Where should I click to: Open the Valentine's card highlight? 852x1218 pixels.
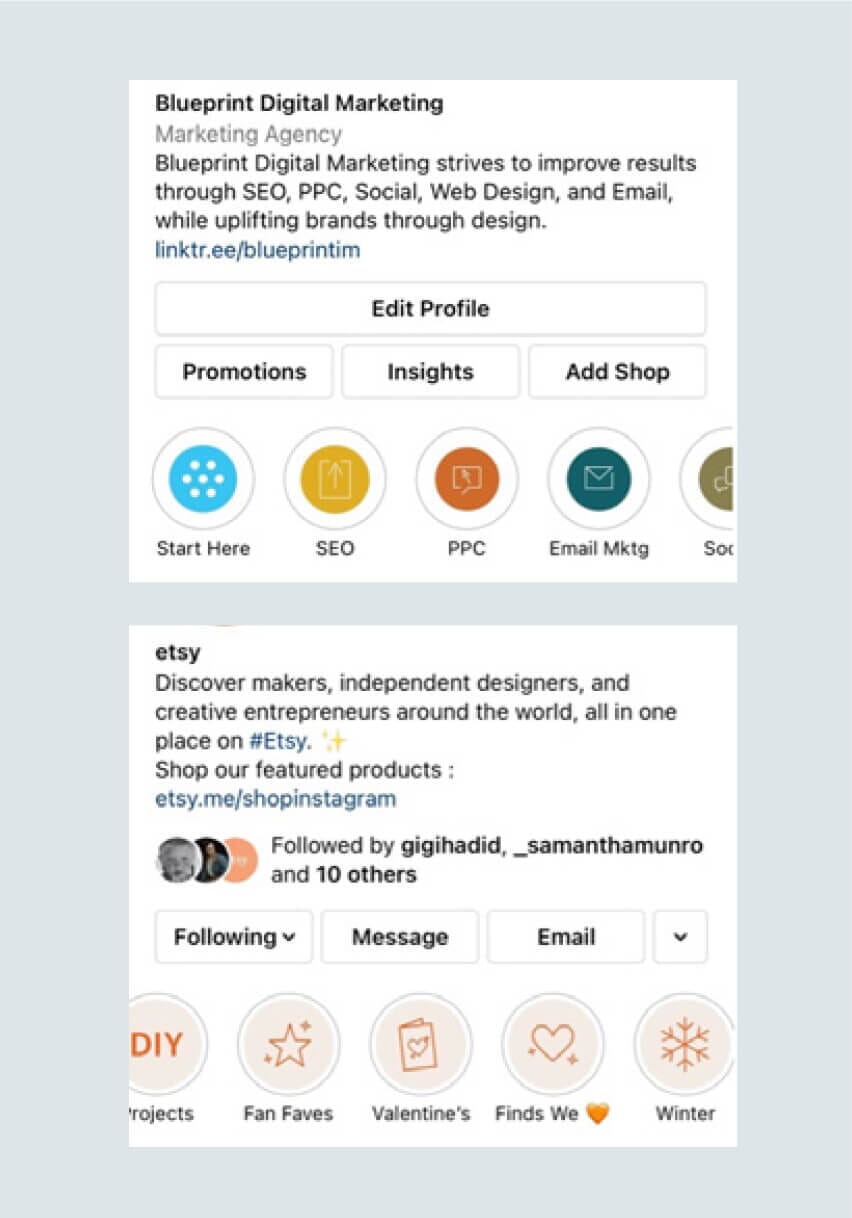420,1045
